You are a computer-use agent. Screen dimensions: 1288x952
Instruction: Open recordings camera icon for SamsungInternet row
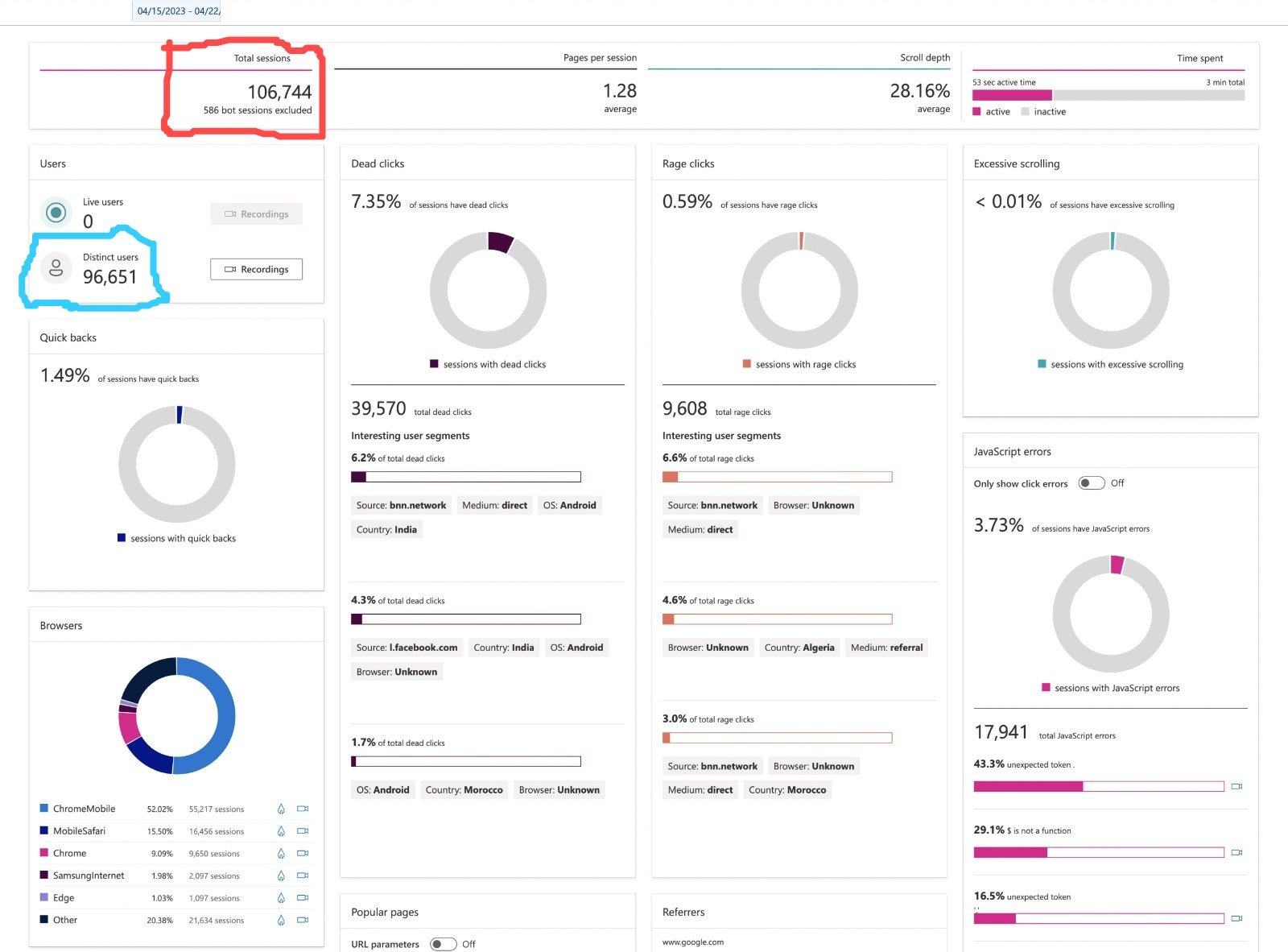coord(303,875)
